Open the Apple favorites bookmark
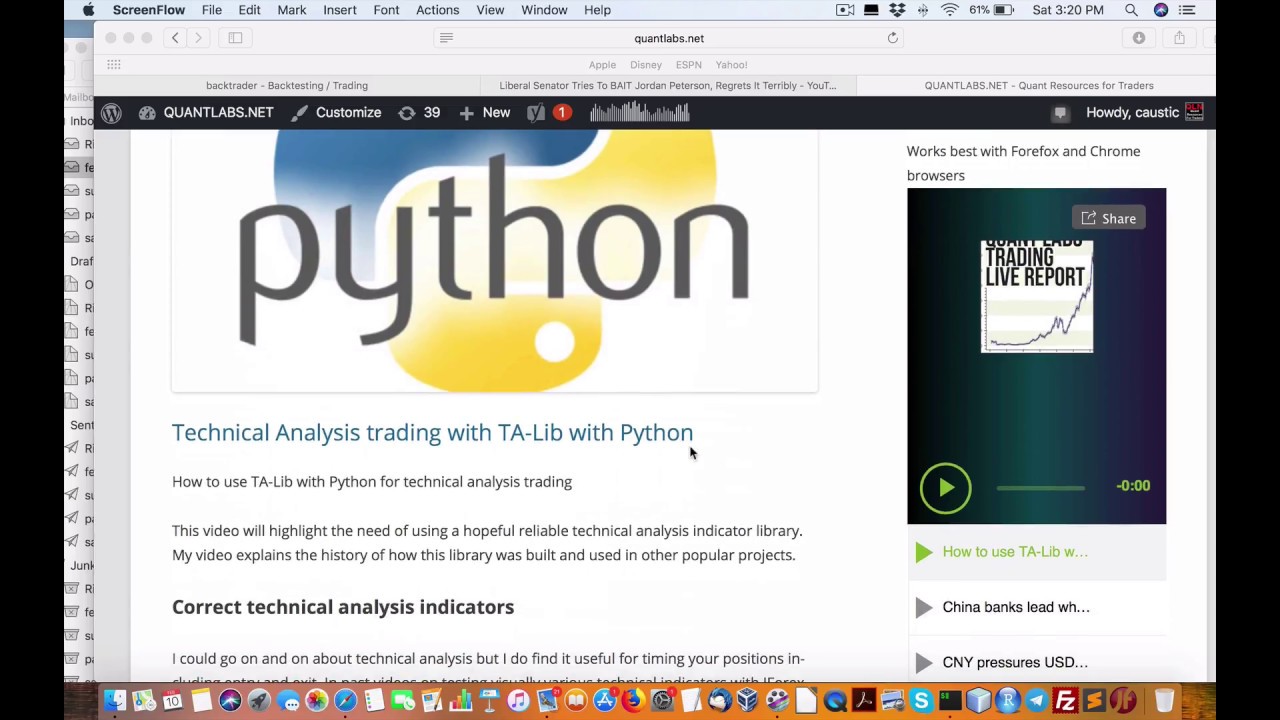This screenshot has width=1280, height=720. click(602, 65)
